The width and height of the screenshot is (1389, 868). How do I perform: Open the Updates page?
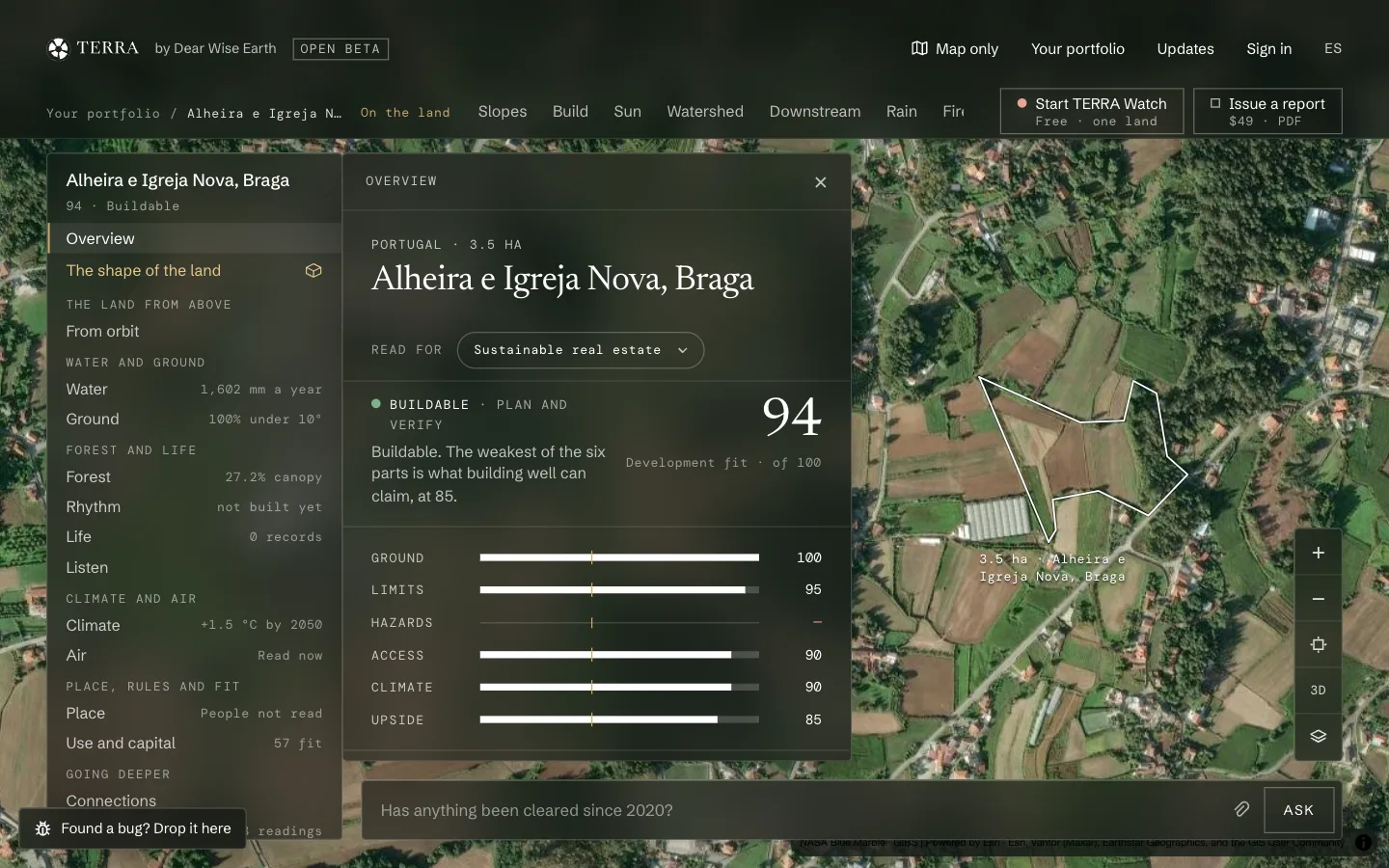[x=1185, y=48]
